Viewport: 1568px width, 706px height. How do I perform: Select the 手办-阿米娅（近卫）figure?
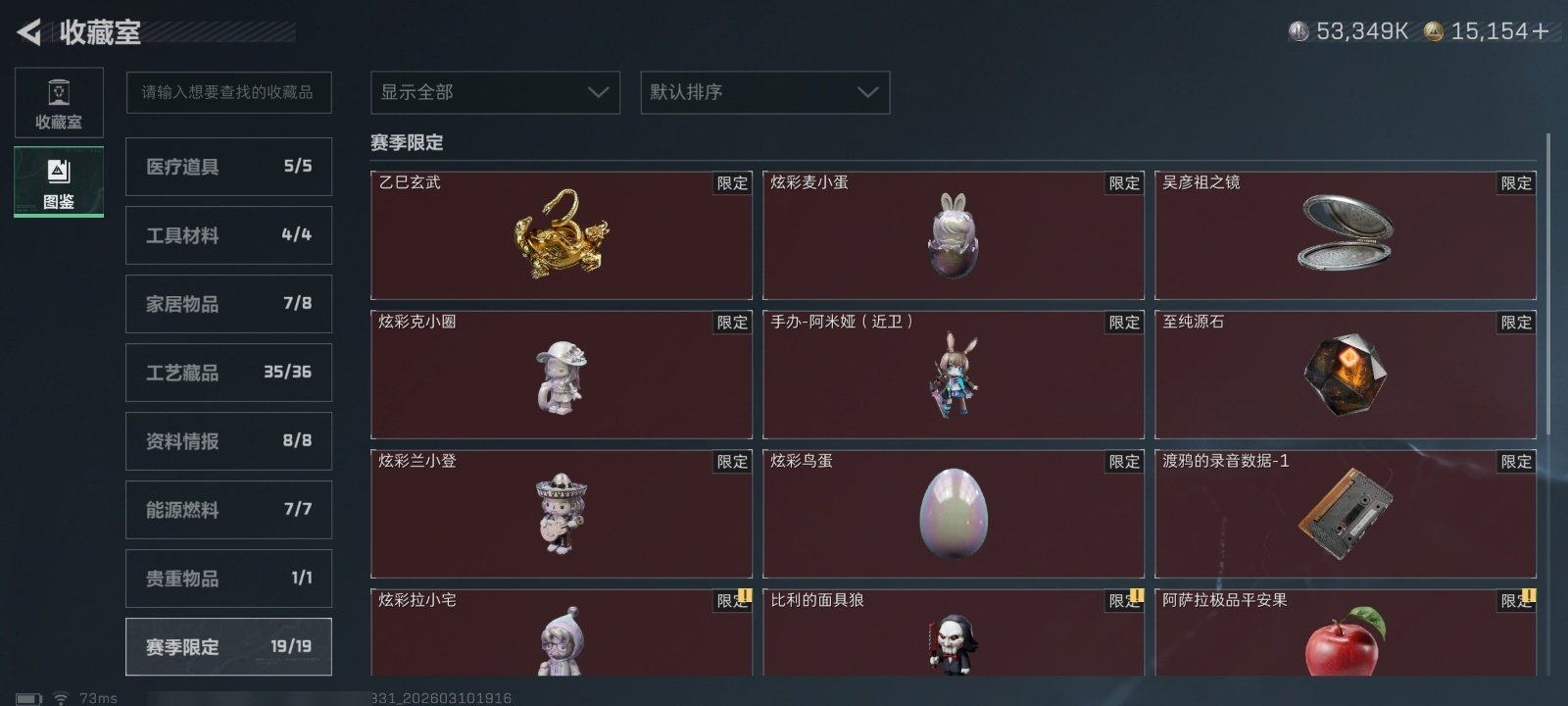coord(954,375)
